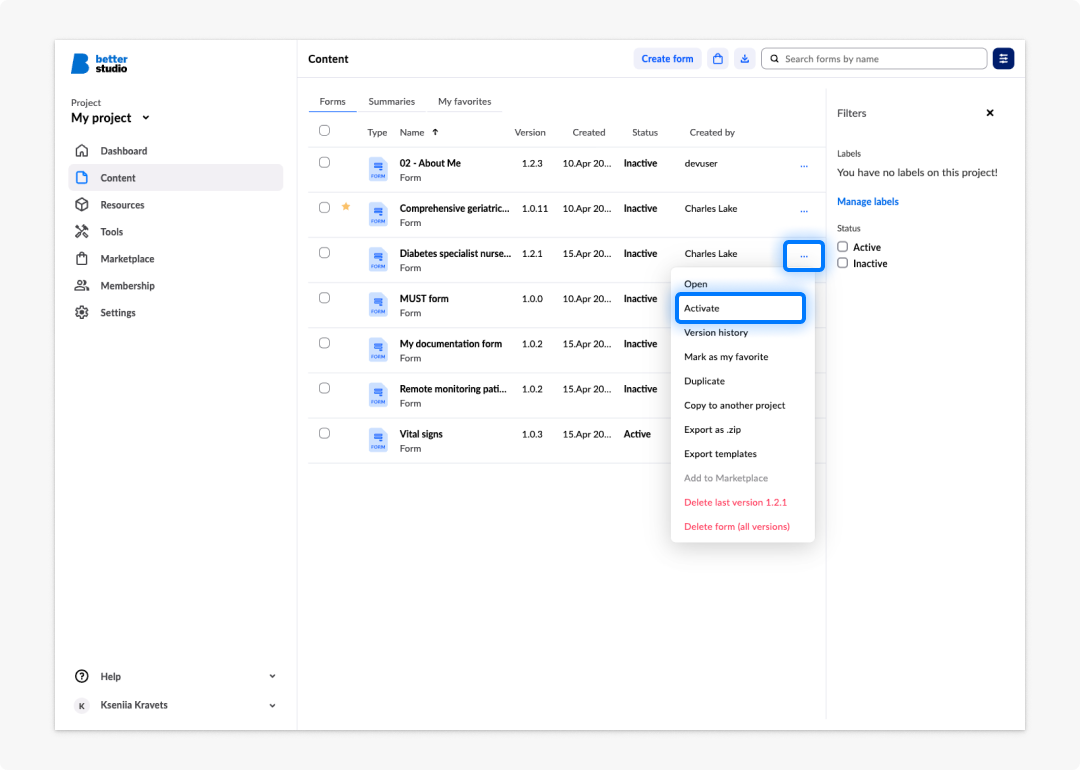The image size is (1080, 770).
Task: Expand Kseniia Kravets user menu
Action: click(272, 705)
